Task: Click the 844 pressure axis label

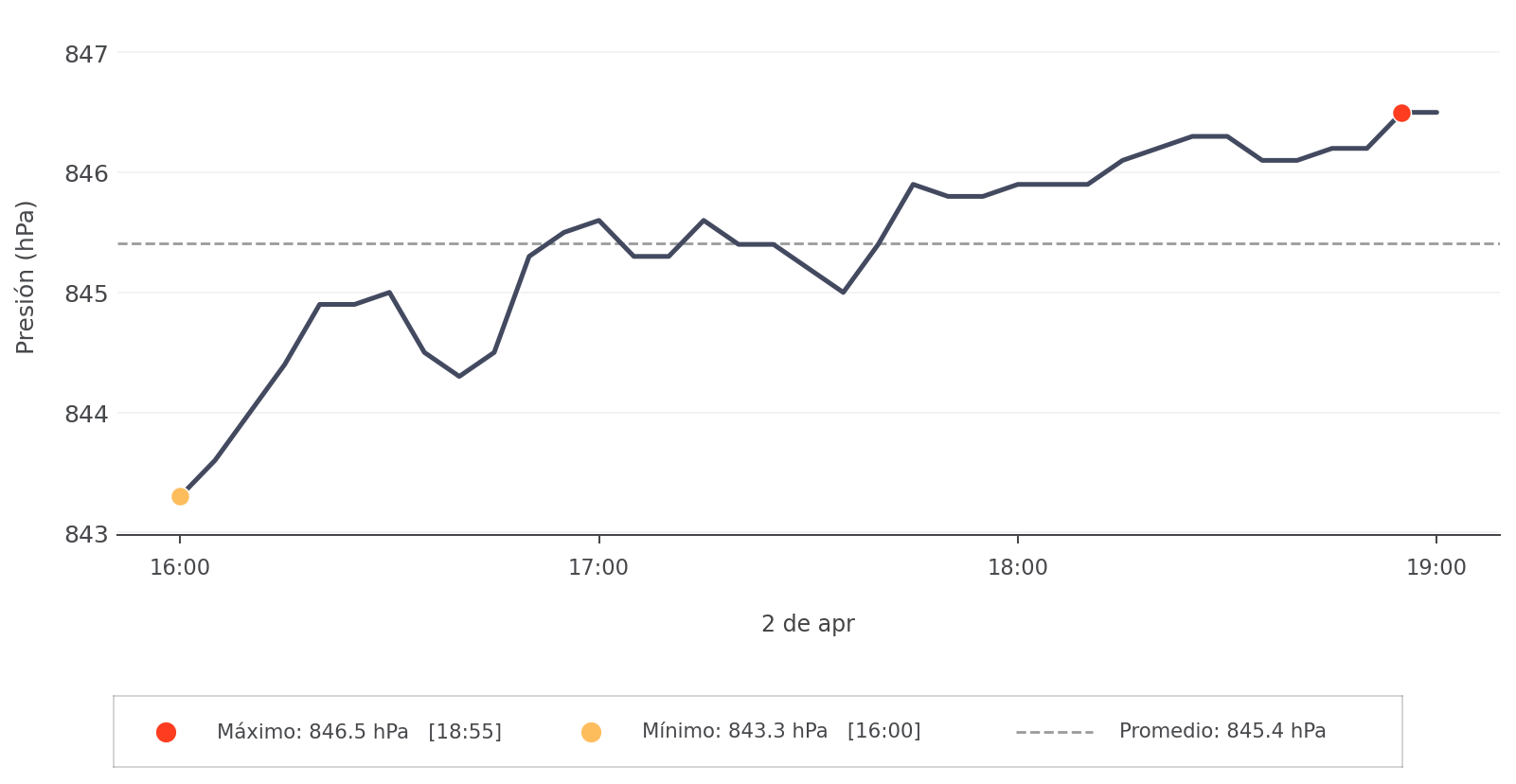Action: click(86, 415)
